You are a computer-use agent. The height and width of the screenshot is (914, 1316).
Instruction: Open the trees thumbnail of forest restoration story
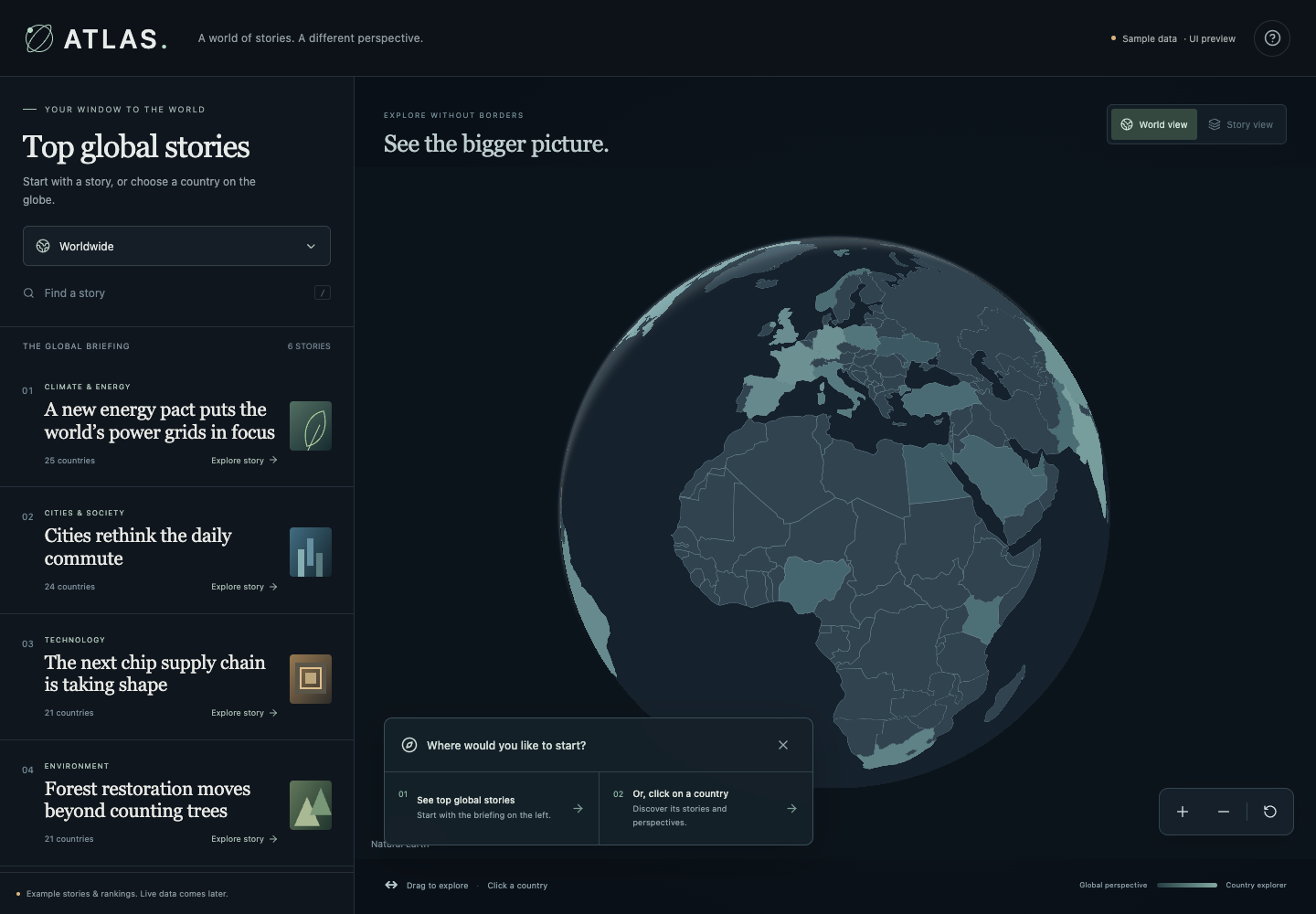coord(311,805)
